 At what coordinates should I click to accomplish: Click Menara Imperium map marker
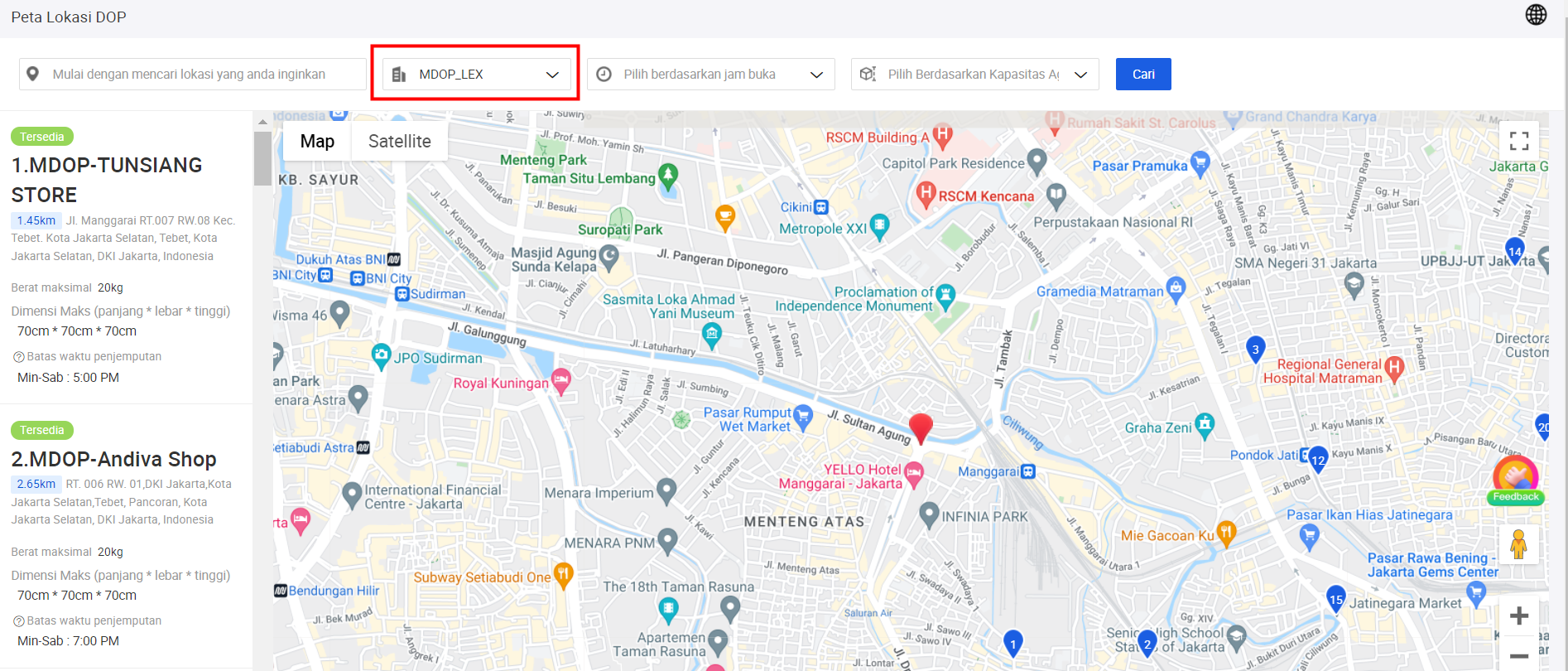[x=666, y=491]
